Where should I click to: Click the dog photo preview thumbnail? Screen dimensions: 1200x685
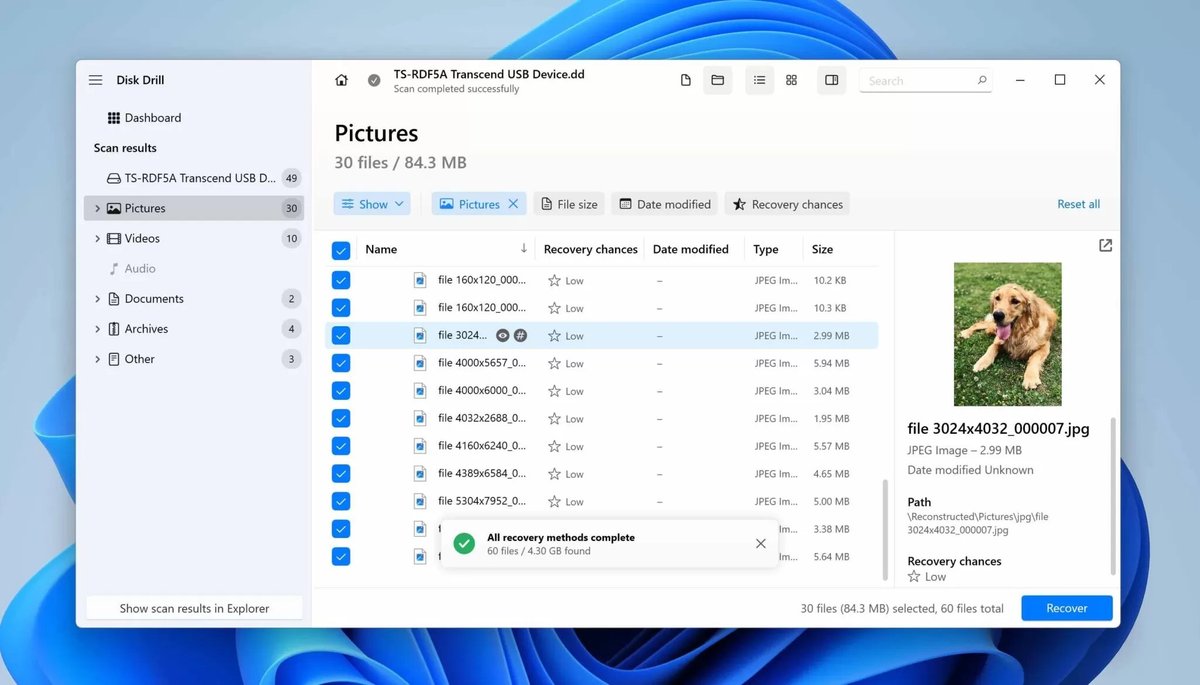tap(1007, 333)
